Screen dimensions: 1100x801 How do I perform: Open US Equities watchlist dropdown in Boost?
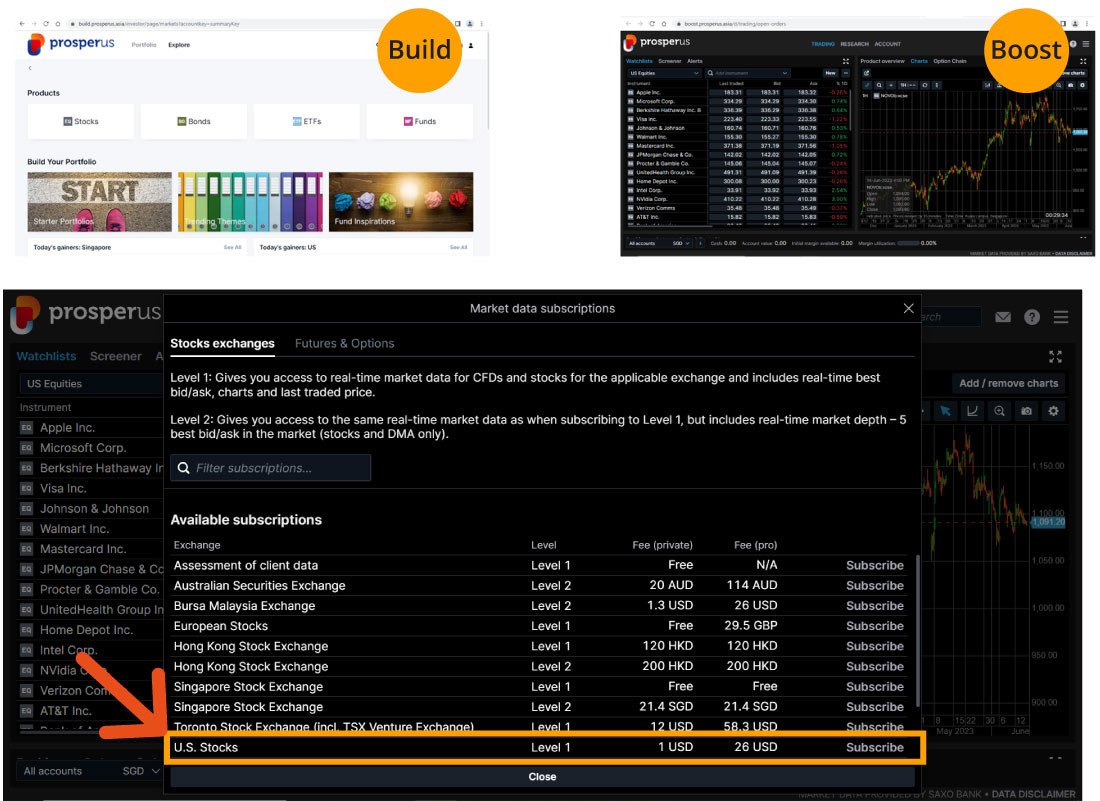(664, 73)
